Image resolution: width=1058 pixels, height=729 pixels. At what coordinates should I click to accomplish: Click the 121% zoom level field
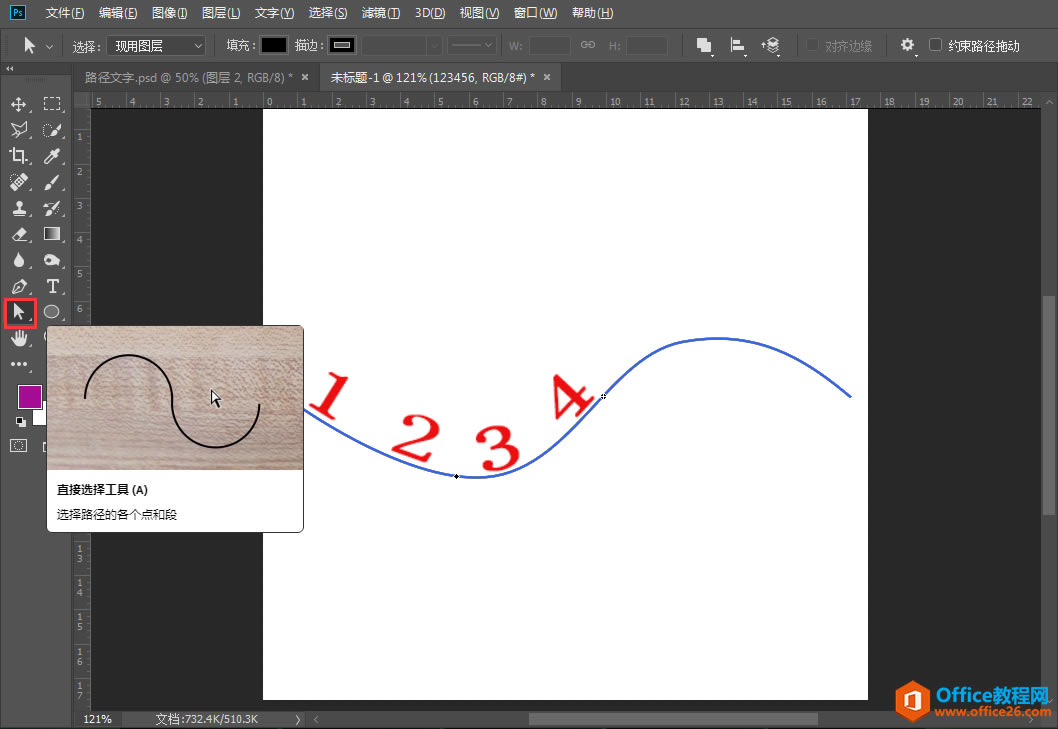click(97, 720)
